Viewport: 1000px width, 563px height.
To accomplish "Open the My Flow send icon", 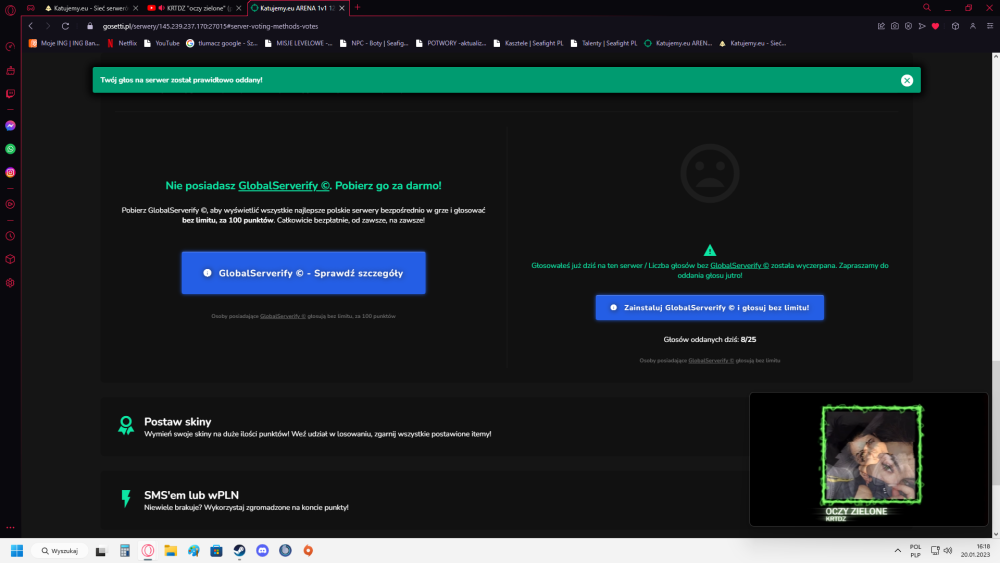I will (x=922, y=26).
